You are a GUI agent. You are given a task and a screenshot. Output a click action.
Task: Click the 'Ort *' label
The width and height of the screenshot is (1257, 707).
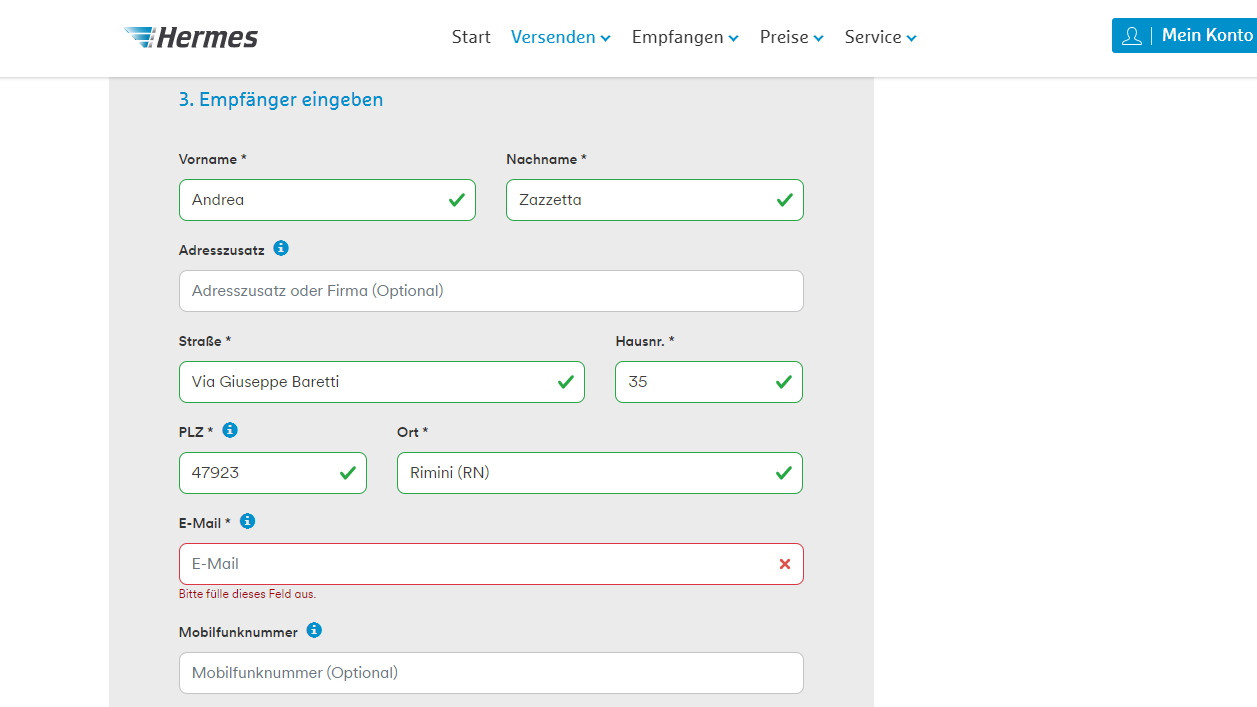pos(412,432)
